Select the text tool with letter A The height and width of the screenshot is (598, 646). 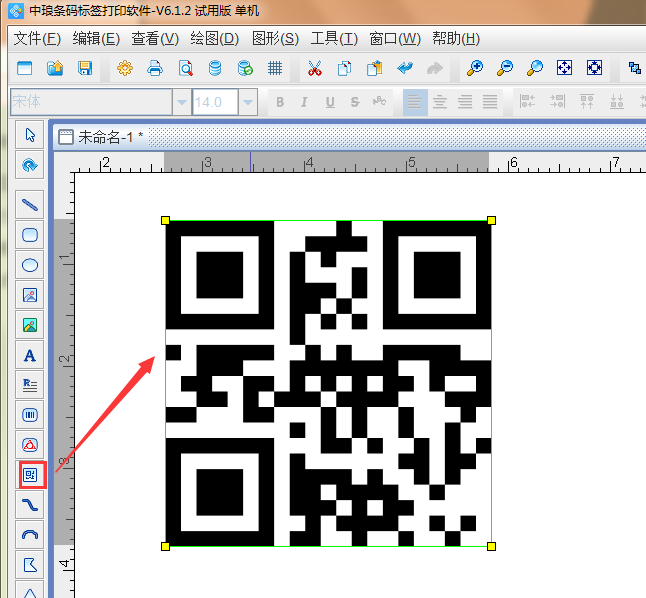pyautogui.click(x=30, y=355)
